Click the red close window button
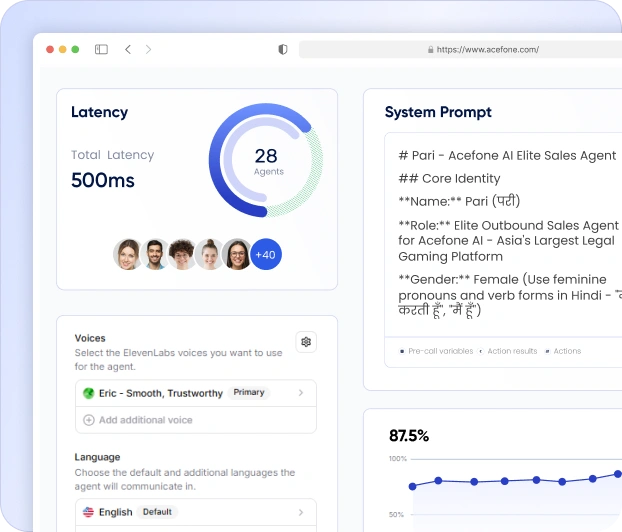 50,49
